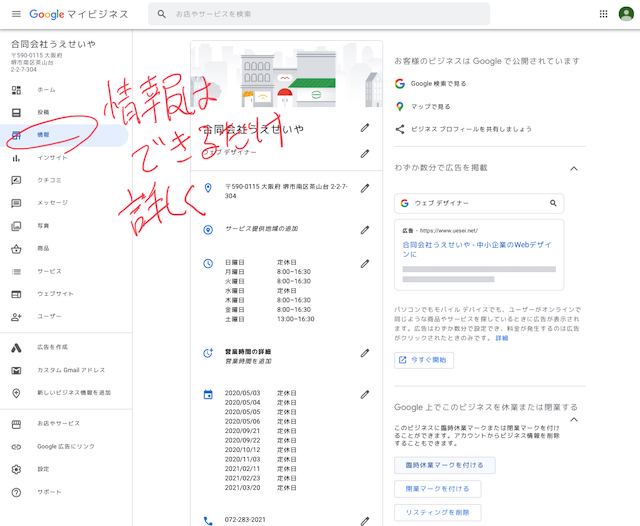Click ビジネスプロフィールを共有しましょう link
This screenshot has width=640, height=526.
click(x=471, y=129)
